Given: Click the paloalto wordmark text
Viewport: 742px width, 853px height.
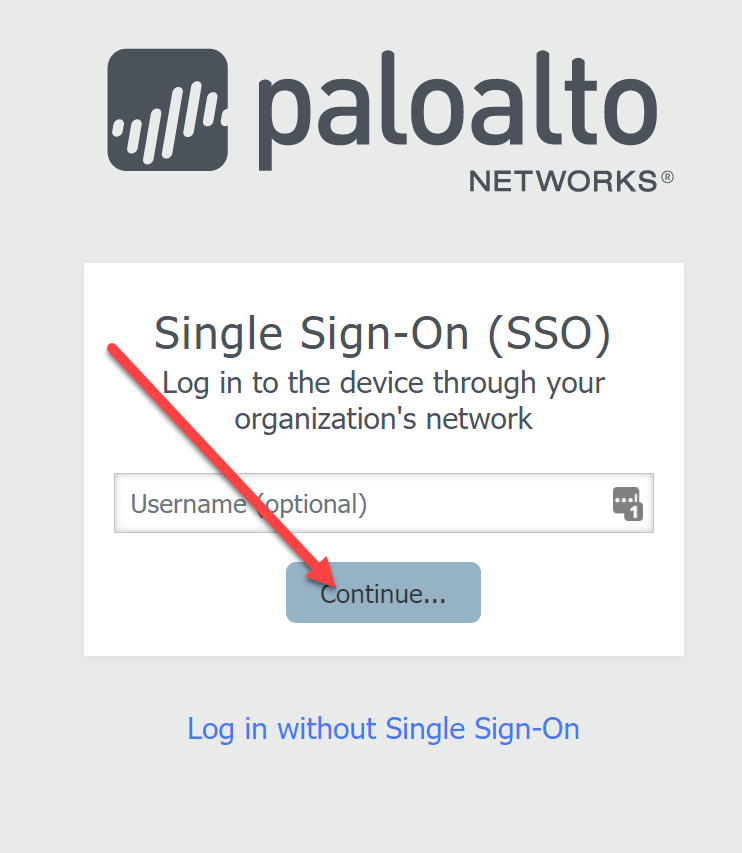Looking at the screenshot, I should 457,110.
